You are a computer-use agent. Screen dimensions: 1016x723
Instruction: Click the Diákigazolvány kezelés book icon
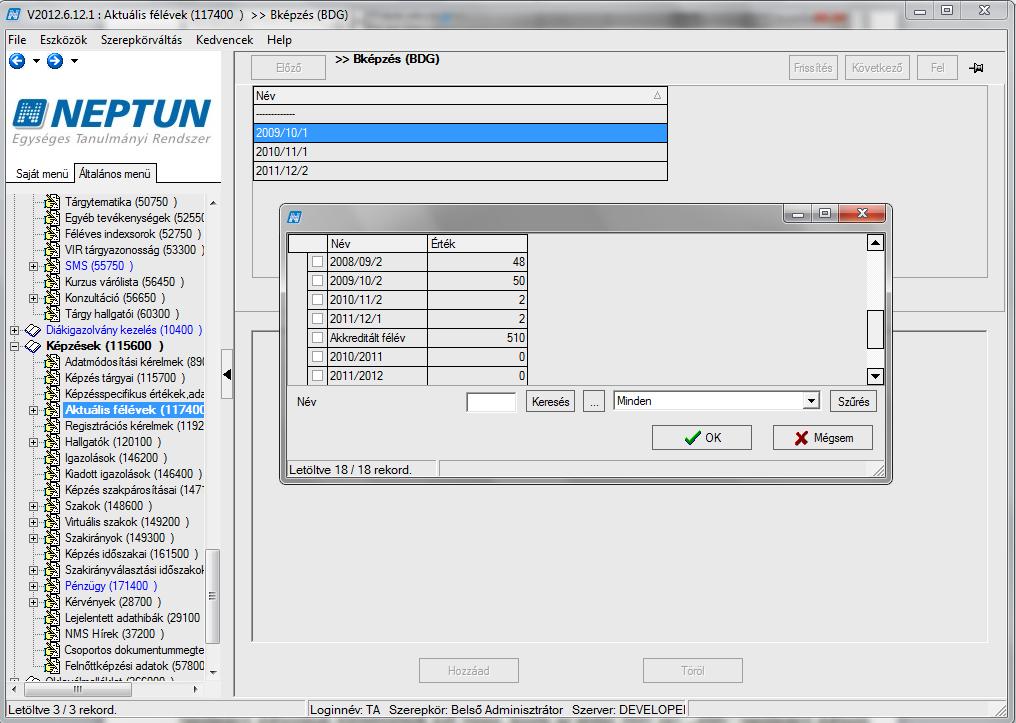tap(32, 330)
